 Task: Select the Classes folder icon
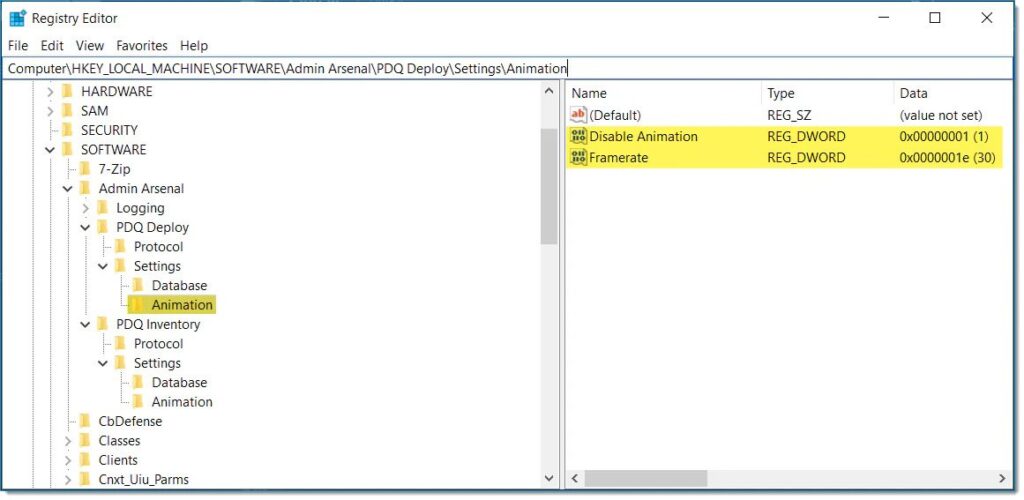point(85,441)
